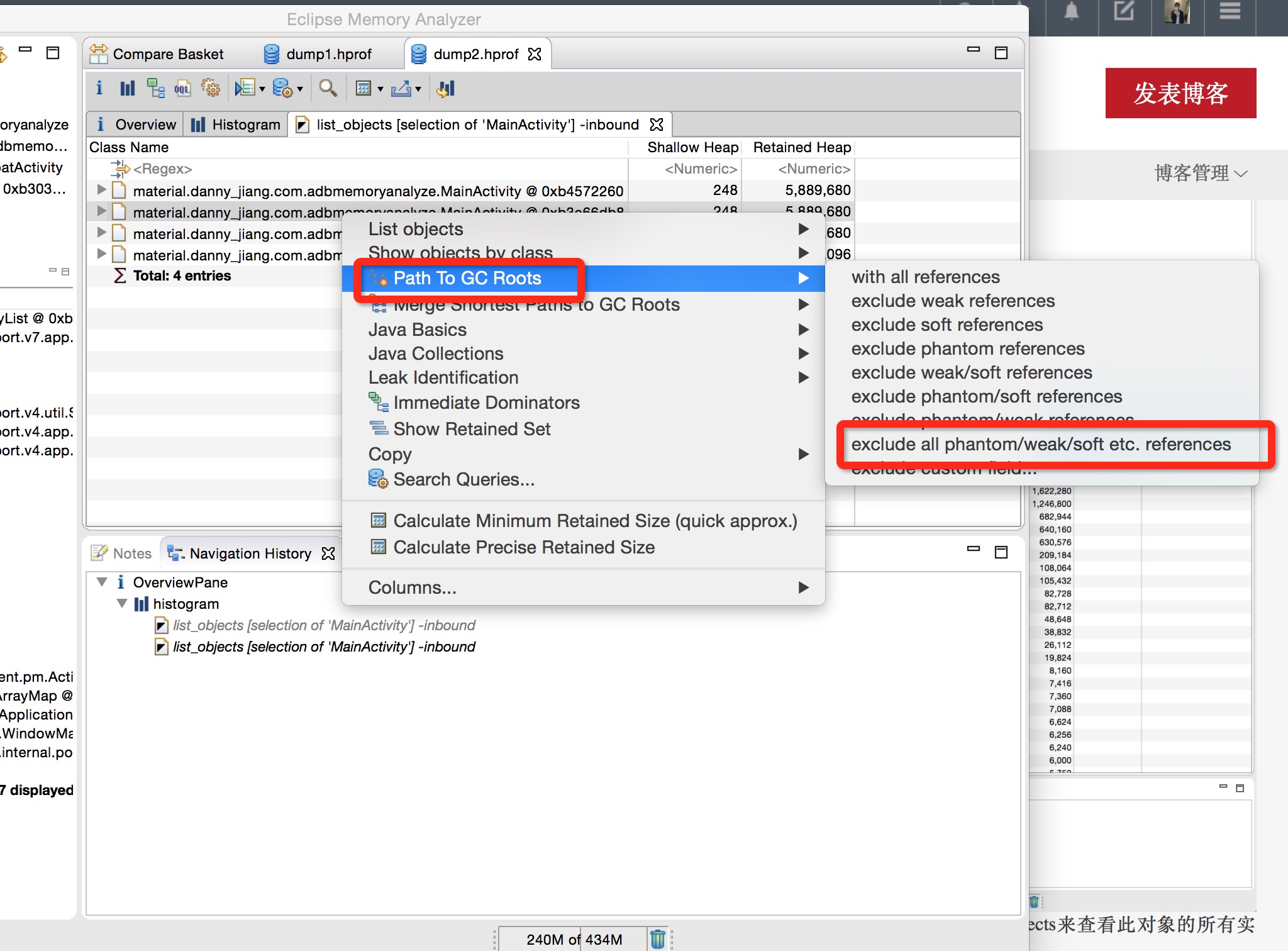Click the thread overview gears icon
Viewport: 1288px width, 951px height.
(211, 89)
